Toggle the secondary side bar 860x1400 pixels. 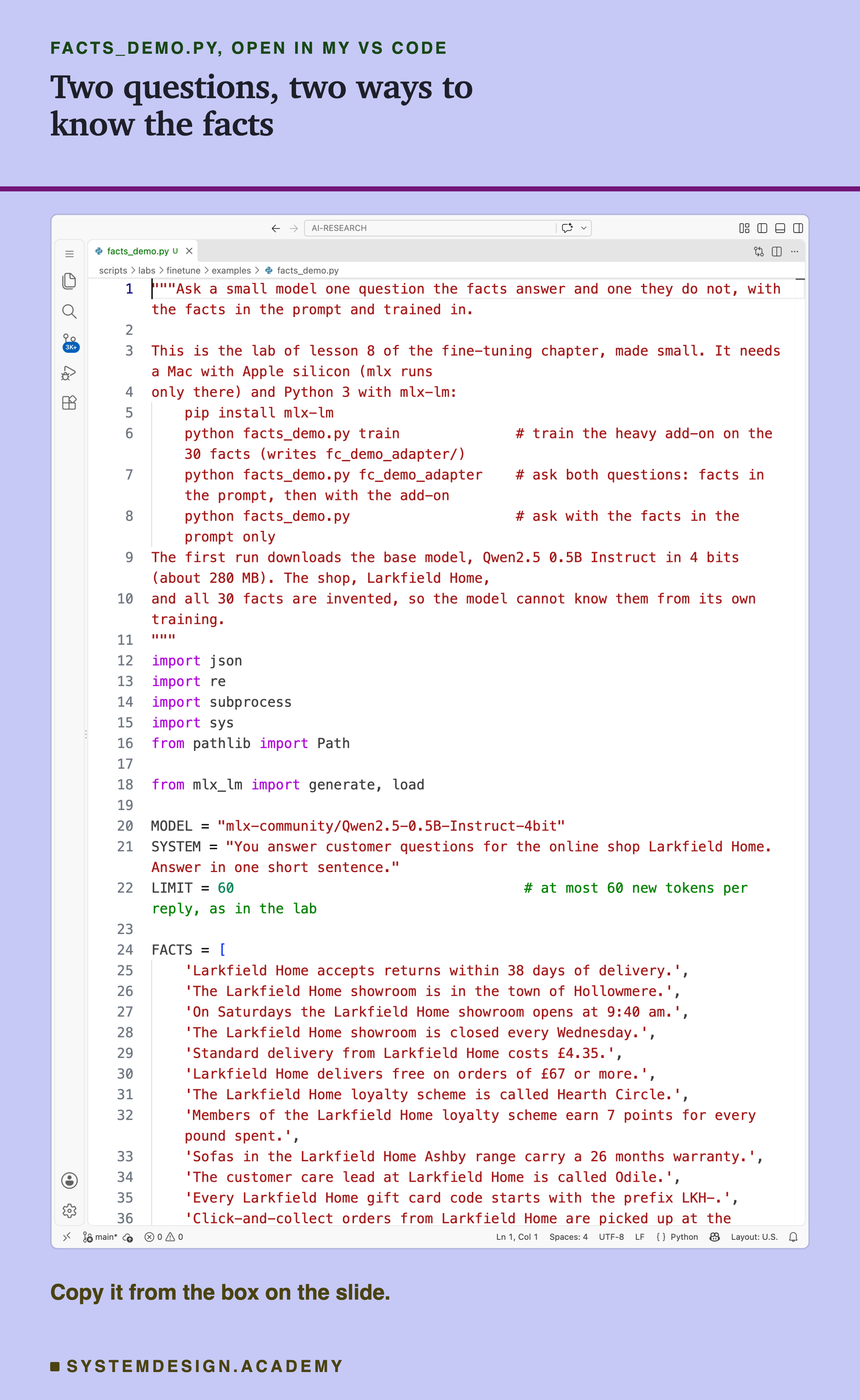pyautogui.click(x=798, y=228)
